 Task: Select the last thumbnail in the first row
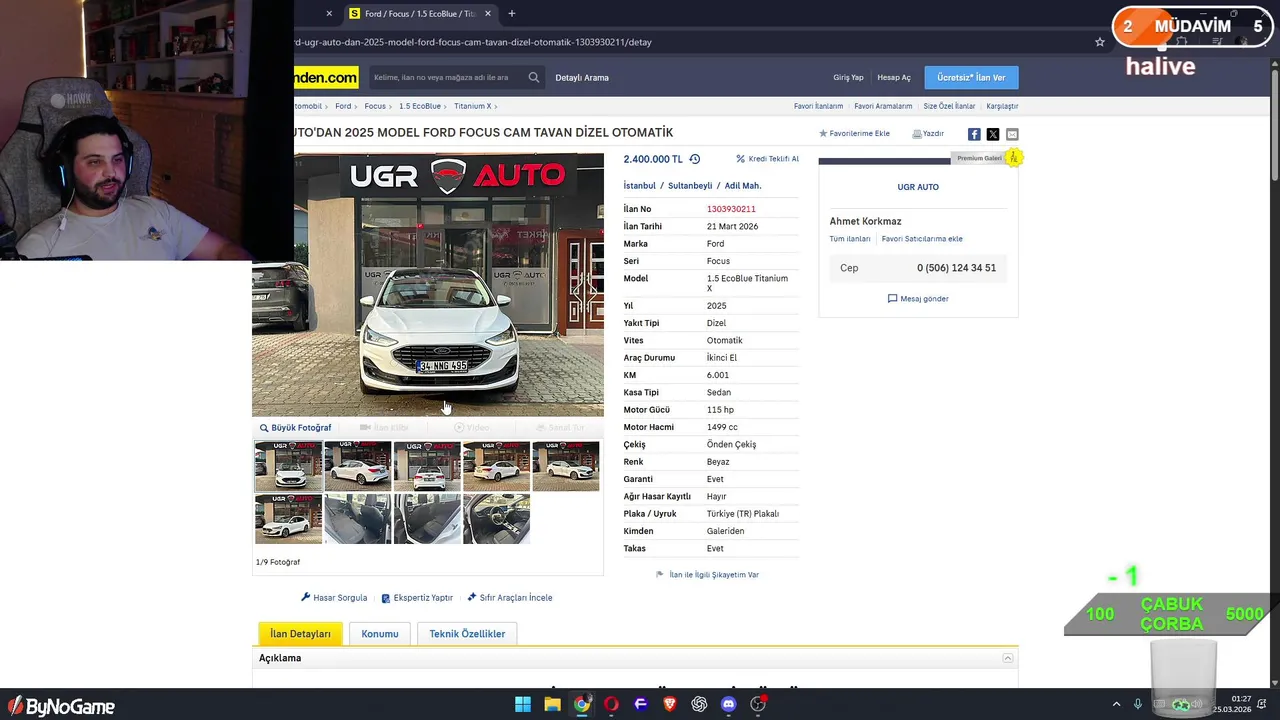[566, 466]
